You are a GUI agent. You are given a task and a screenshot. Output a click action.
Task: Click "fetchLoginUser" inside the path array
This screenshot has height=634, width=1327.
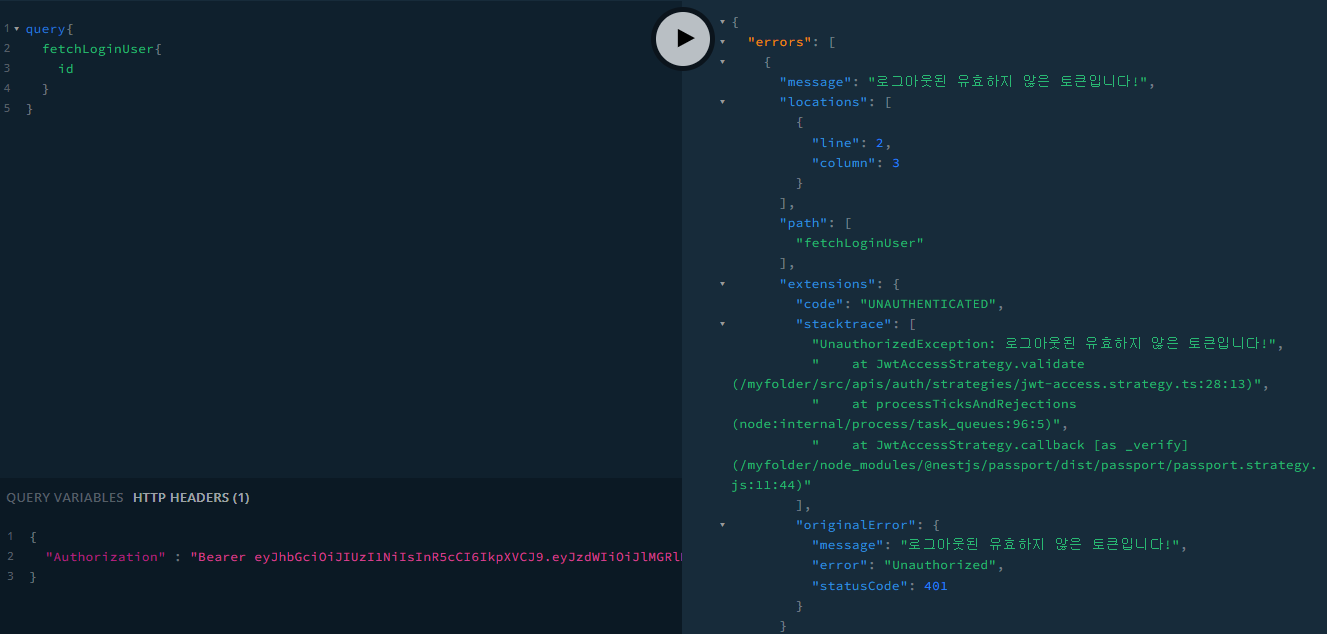(860, 243)
